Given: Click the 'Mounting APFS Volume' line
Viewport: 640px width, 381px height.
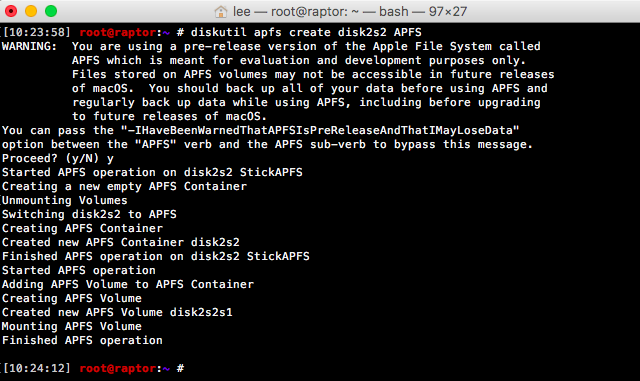Looking at the screenshot, I should [x=71, y=326].
